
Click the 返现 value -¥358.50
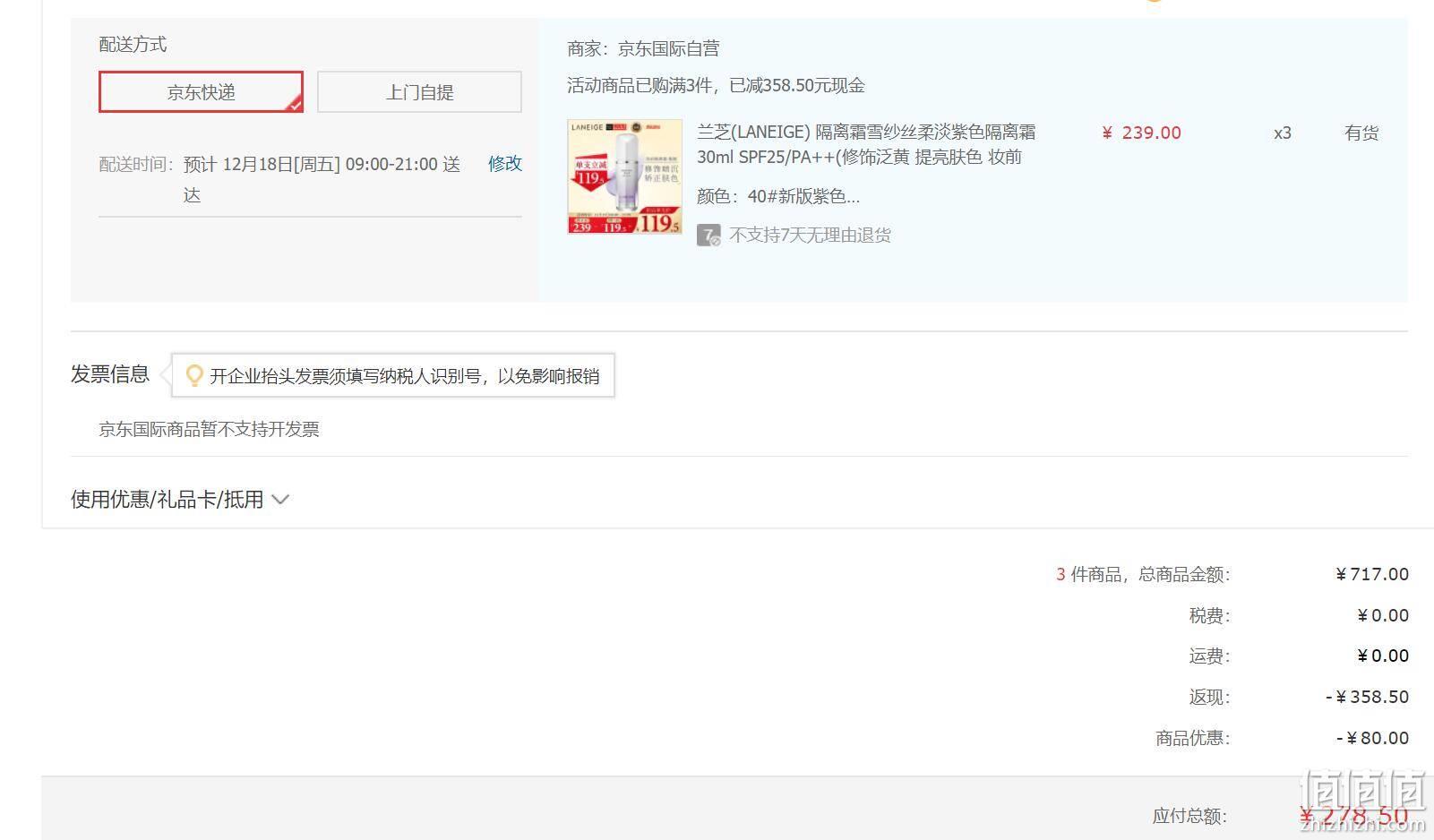click(x=1367, y=697)
